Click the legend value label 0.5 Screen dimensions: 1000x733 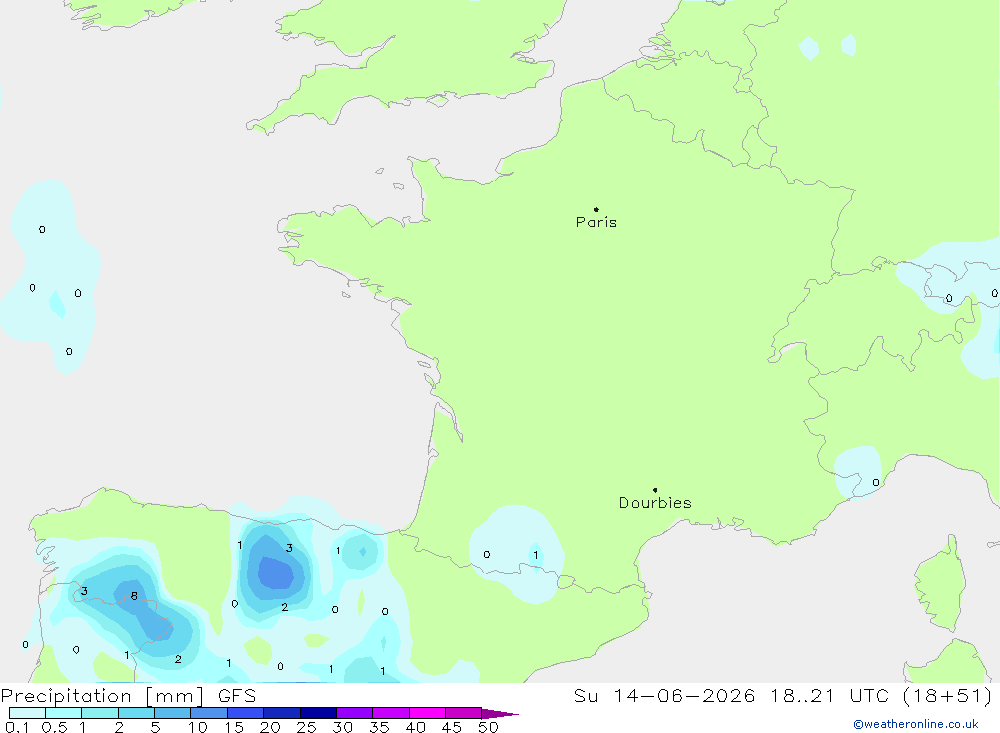click(54, 727)
